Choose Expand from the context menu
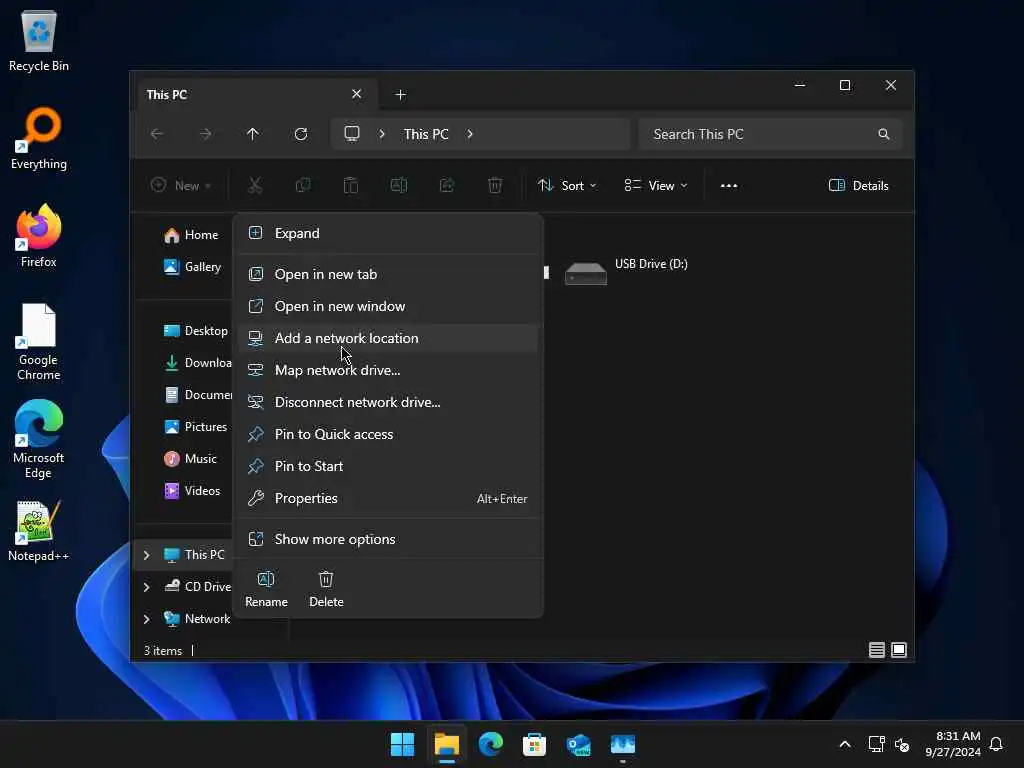 (x=388, y=233)
